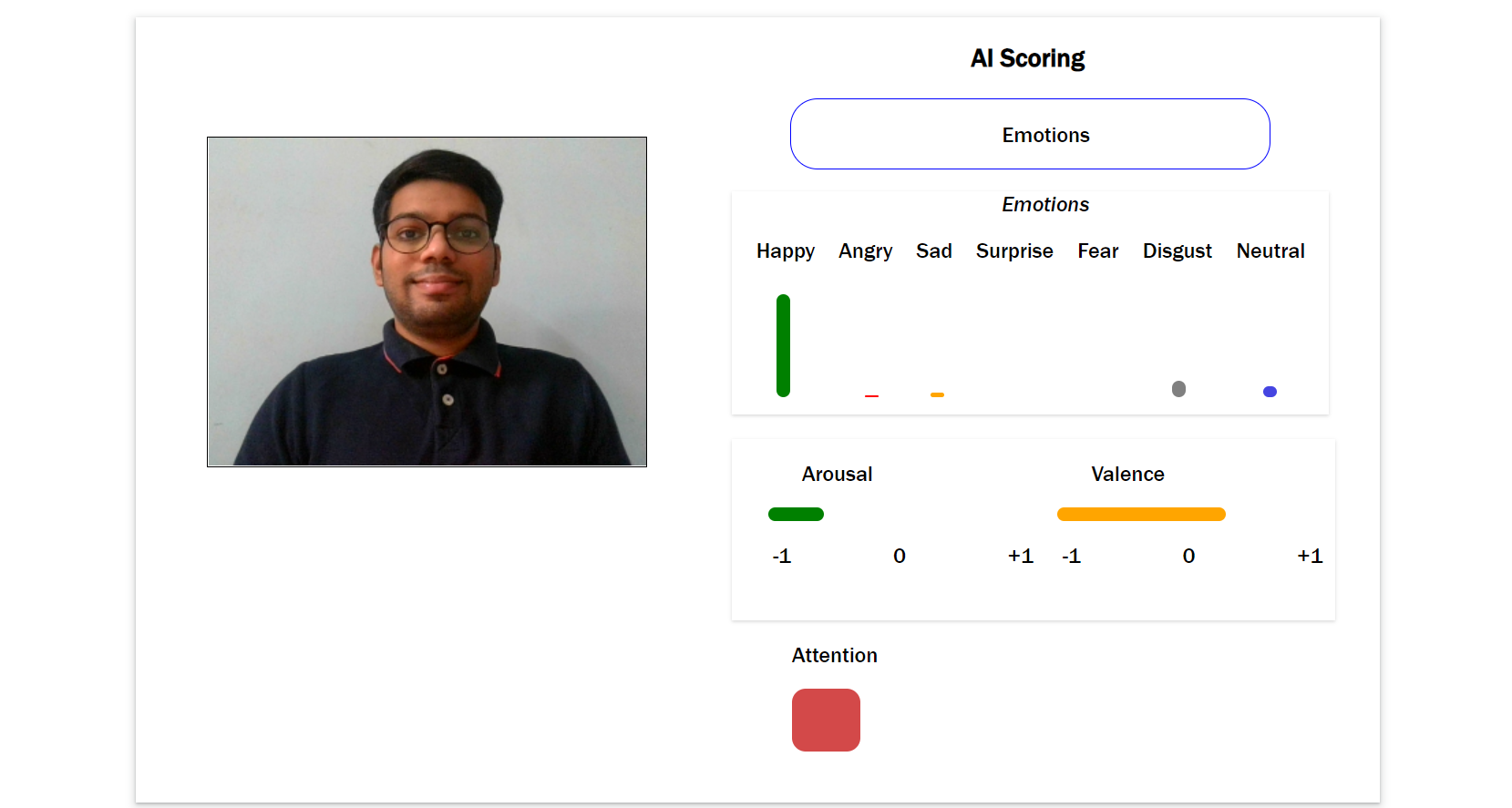Click the orange Valence level bar

[x=1141, y=514]
